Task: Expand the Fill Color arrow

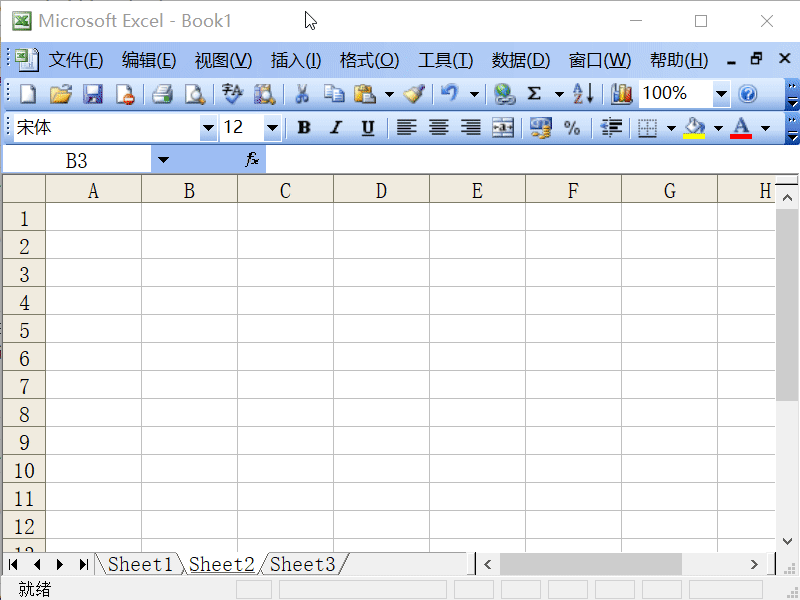Action: (718, 127)
